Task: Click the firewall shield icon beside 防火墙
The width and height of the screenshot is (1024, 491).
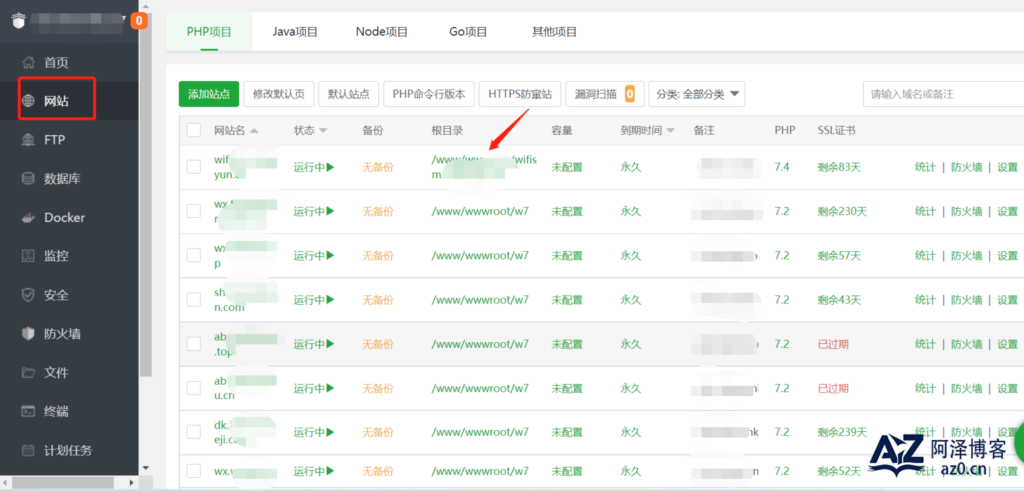Action: pos(28,334)
